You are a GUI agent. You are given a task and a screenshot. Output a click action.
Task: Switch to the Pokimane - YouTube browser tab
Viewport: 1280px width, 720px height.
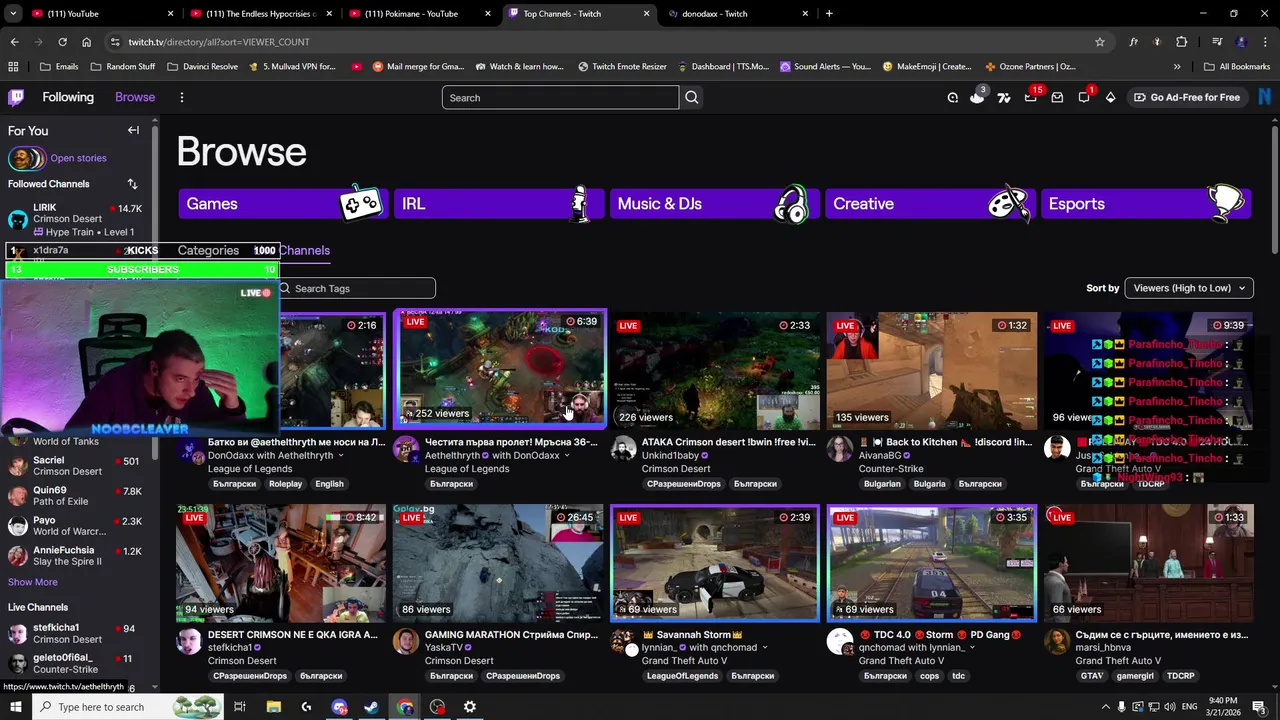coord(420,14)
